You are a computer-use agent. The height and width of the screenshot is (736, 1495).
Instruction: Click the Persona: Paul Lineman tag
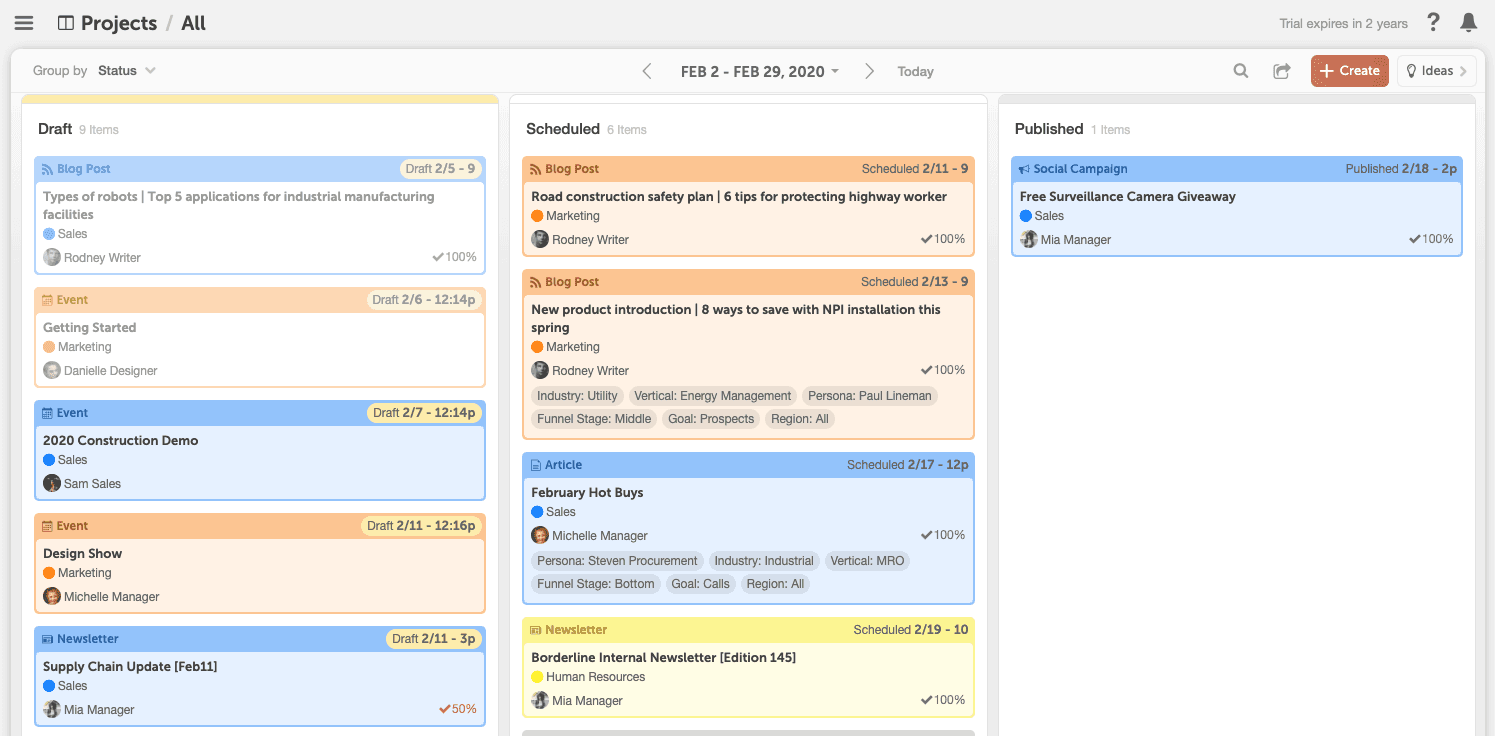[x=870, y=396]
